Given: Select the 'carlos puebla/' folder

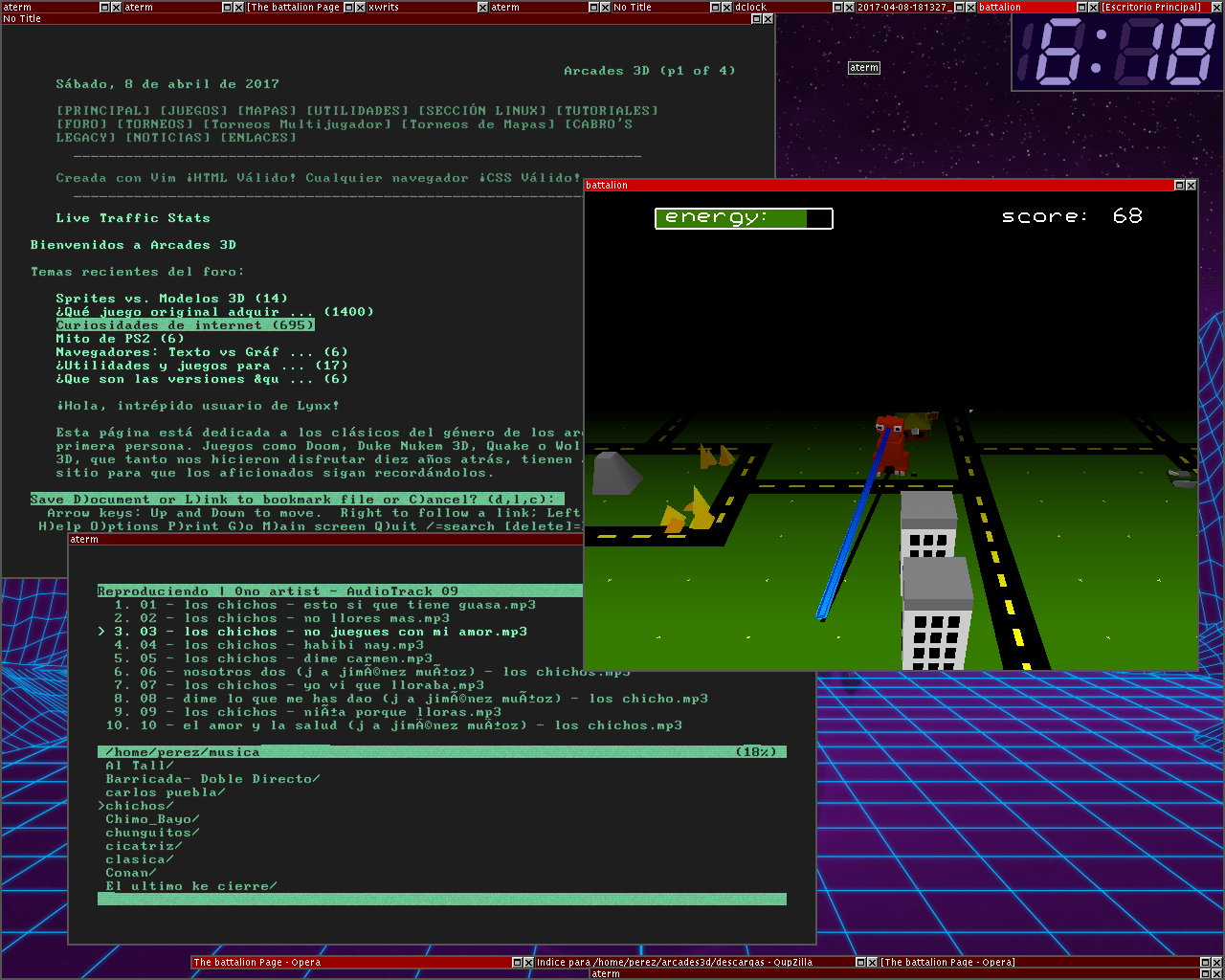Looking at the screenshot, I should pyautogui.click(x=166, y=792).
